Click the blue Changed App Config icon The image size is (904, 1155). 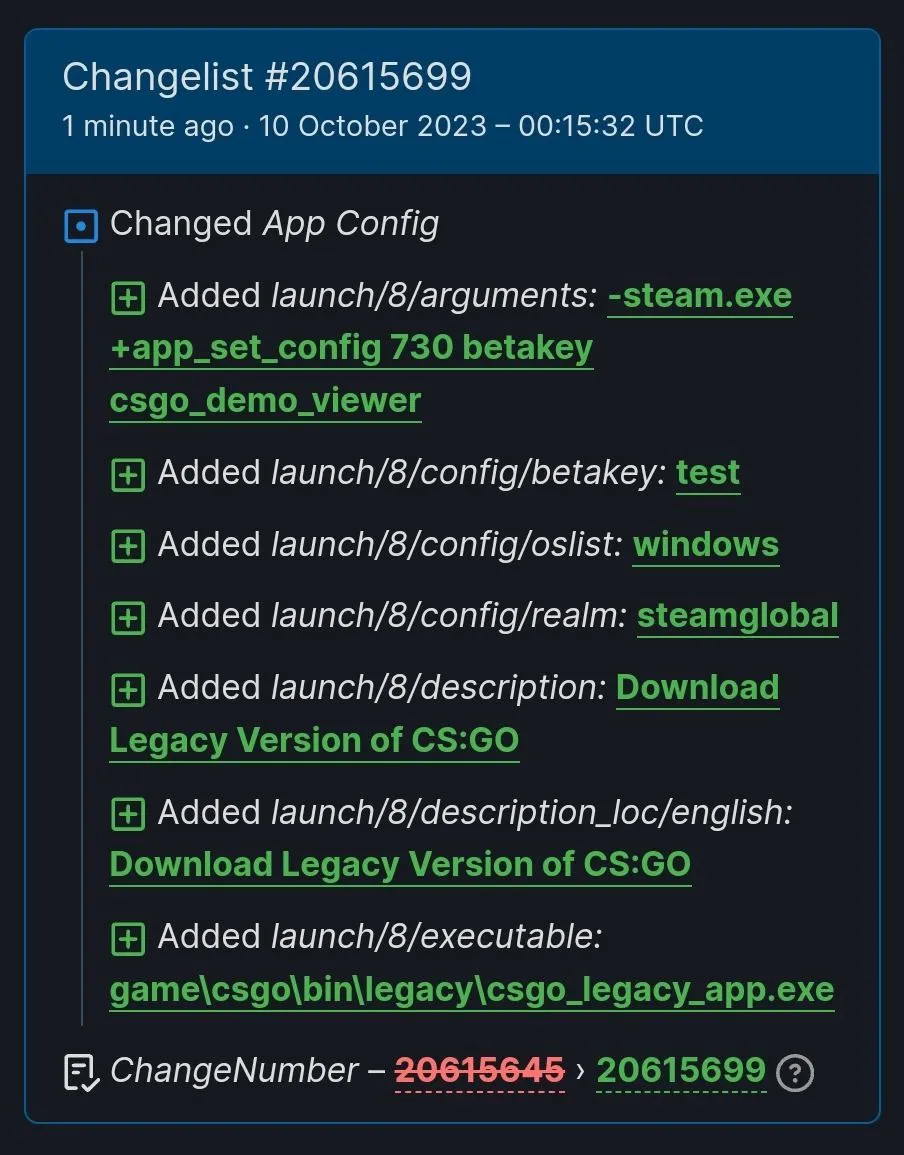pyautogui.click(x=81, y=226)
